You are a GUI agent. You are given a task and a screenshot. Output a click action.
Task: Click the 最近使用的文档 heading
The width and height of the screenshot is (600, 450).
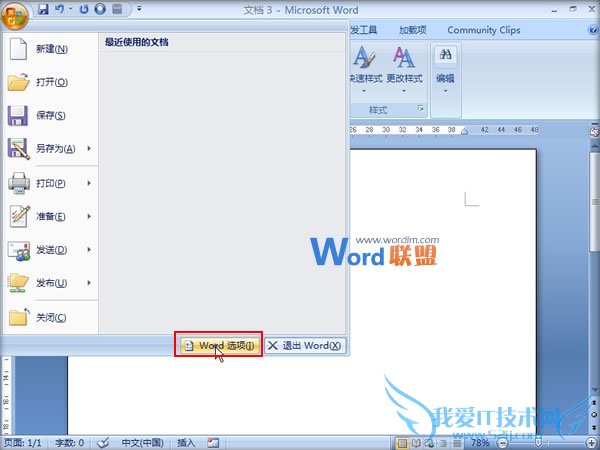pos(137,42)
